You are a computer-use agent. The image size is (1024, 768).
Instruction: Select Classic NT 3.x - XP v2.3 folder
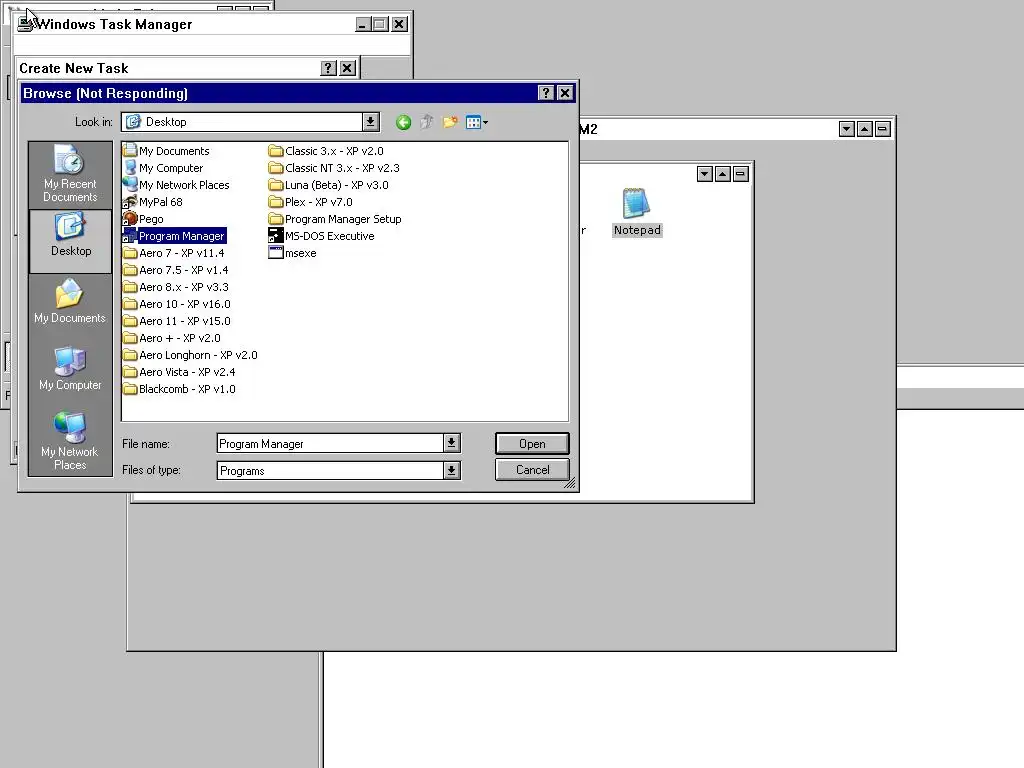pyautogui.click(x=334, y=168)
